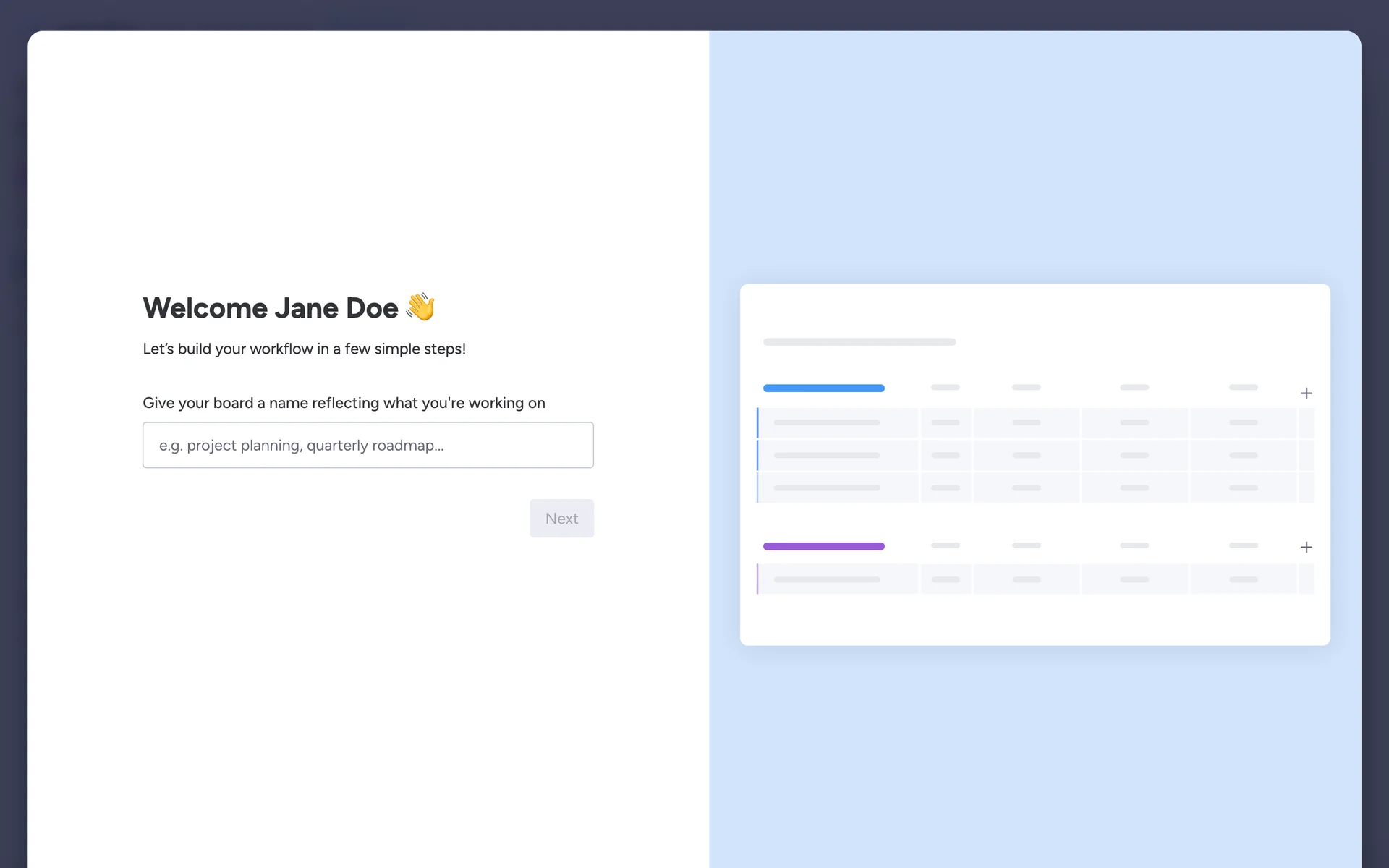The image size is (1389, 868).
Task: Click first column header in purple group
Action: tap(945, 545)
